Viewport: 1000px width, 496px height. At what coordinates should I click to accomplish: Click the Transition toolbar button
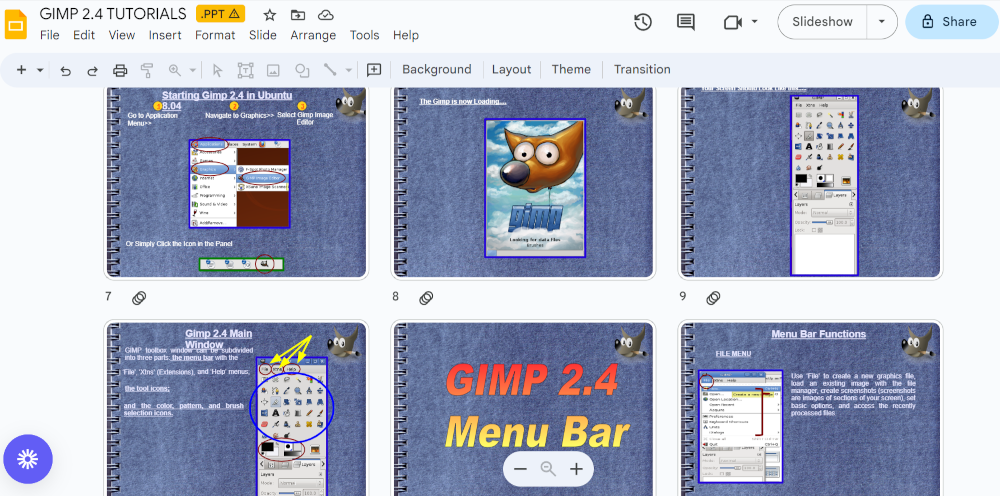tap(642, 69)
